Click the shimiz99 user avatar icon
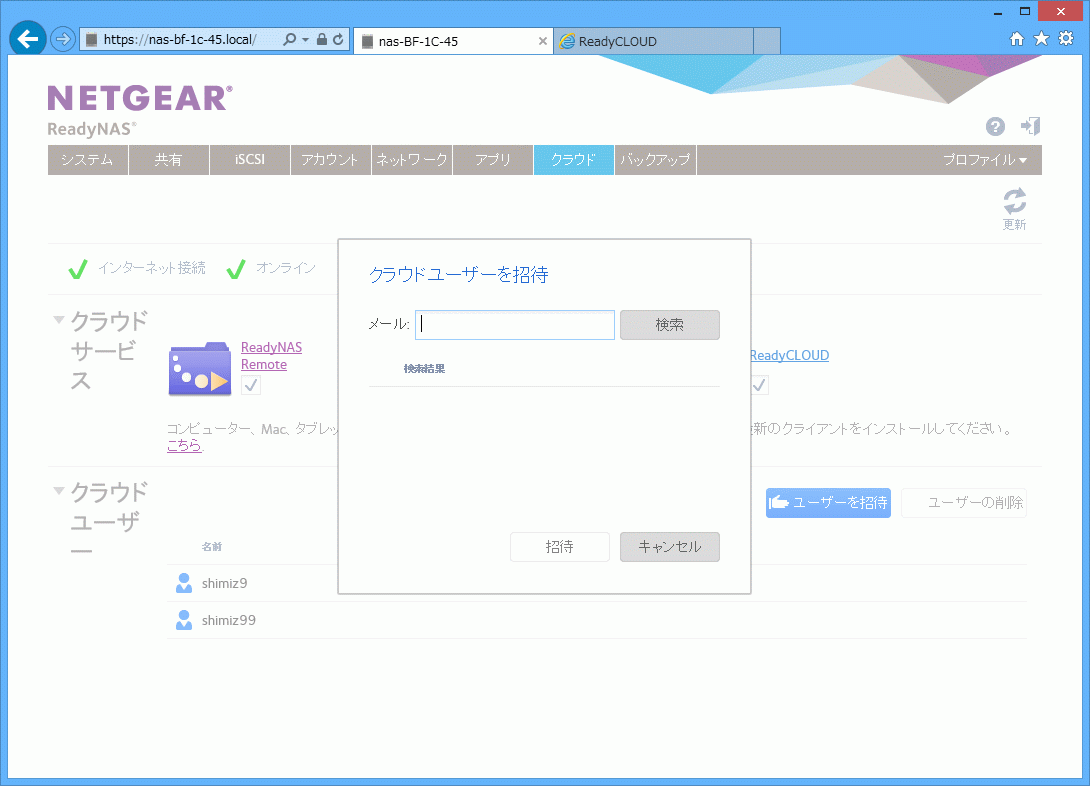Screen dimensions: 1090x786 [184, 620]
